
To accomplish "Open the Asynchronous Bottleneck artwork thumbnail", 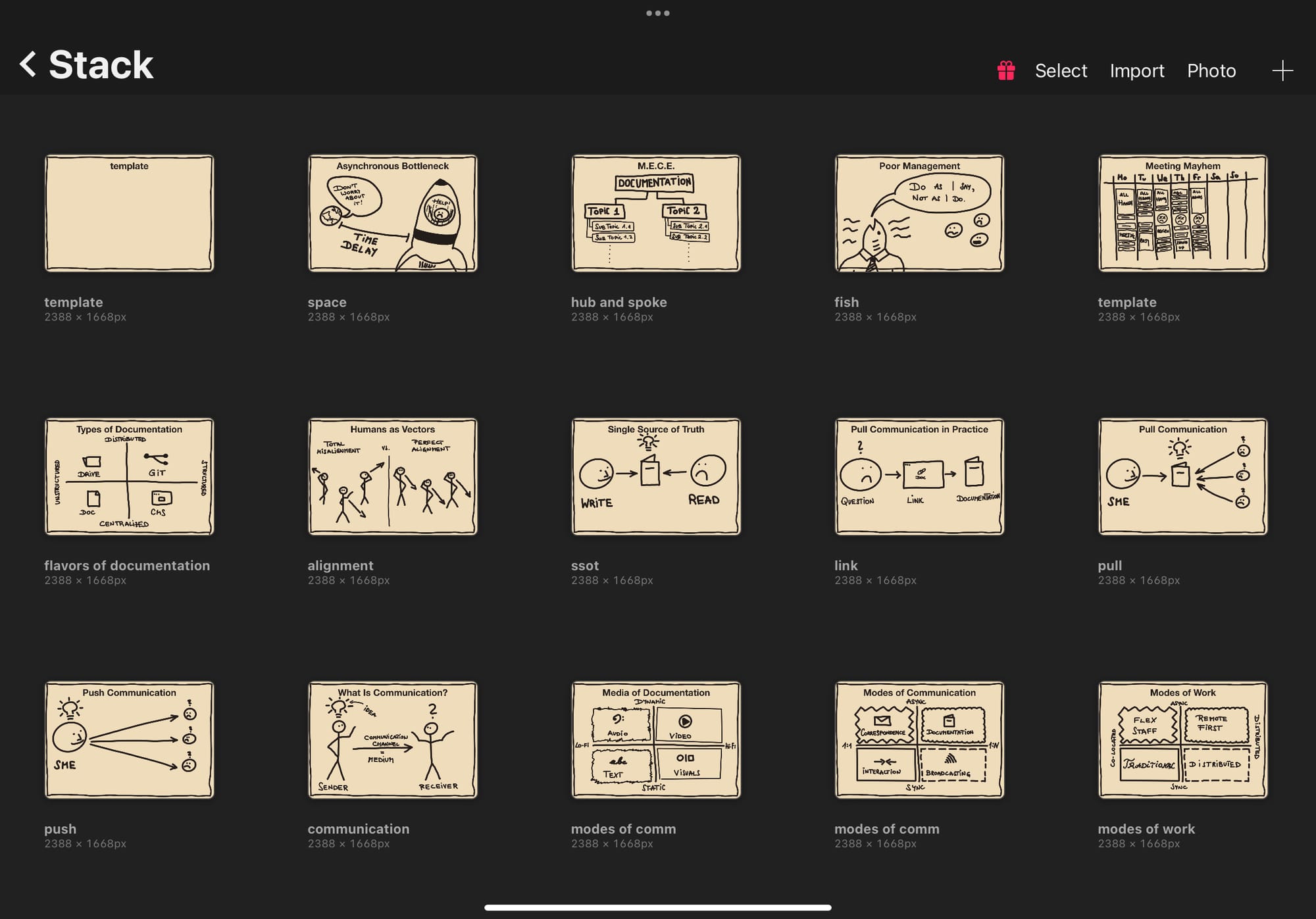I will pos(392,213).
